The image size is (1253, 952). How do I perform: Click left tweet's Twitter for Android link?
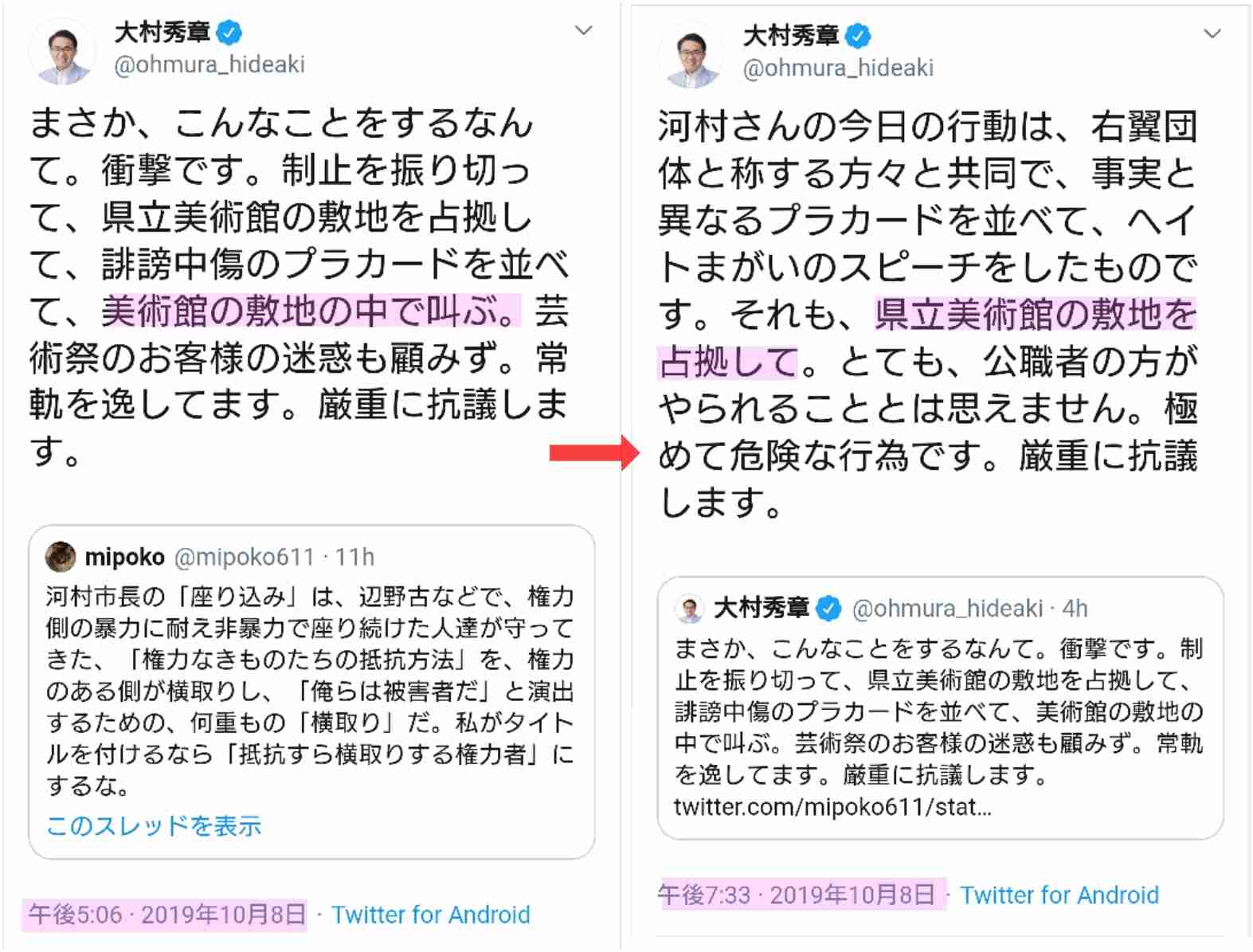(x=431, y=915)
